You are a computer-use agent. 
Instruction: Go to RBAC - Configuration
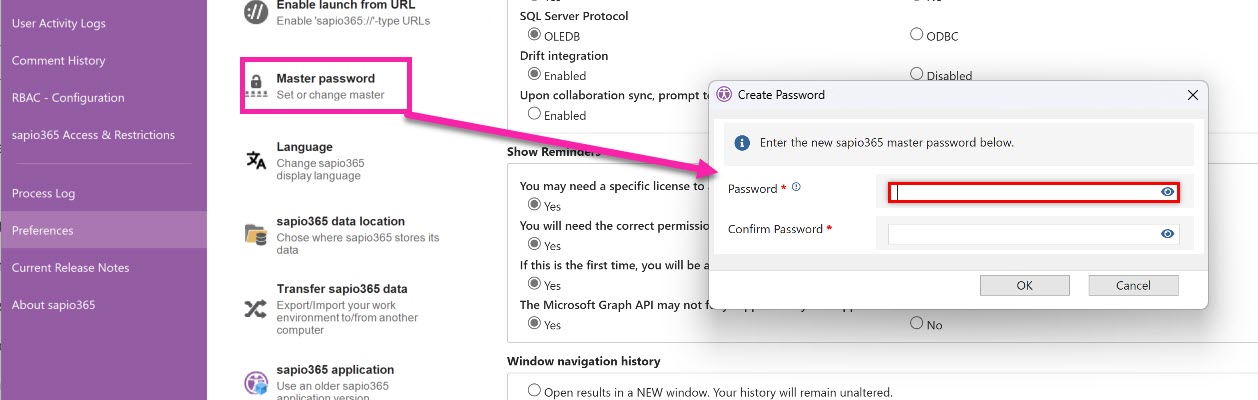[68, 98]
